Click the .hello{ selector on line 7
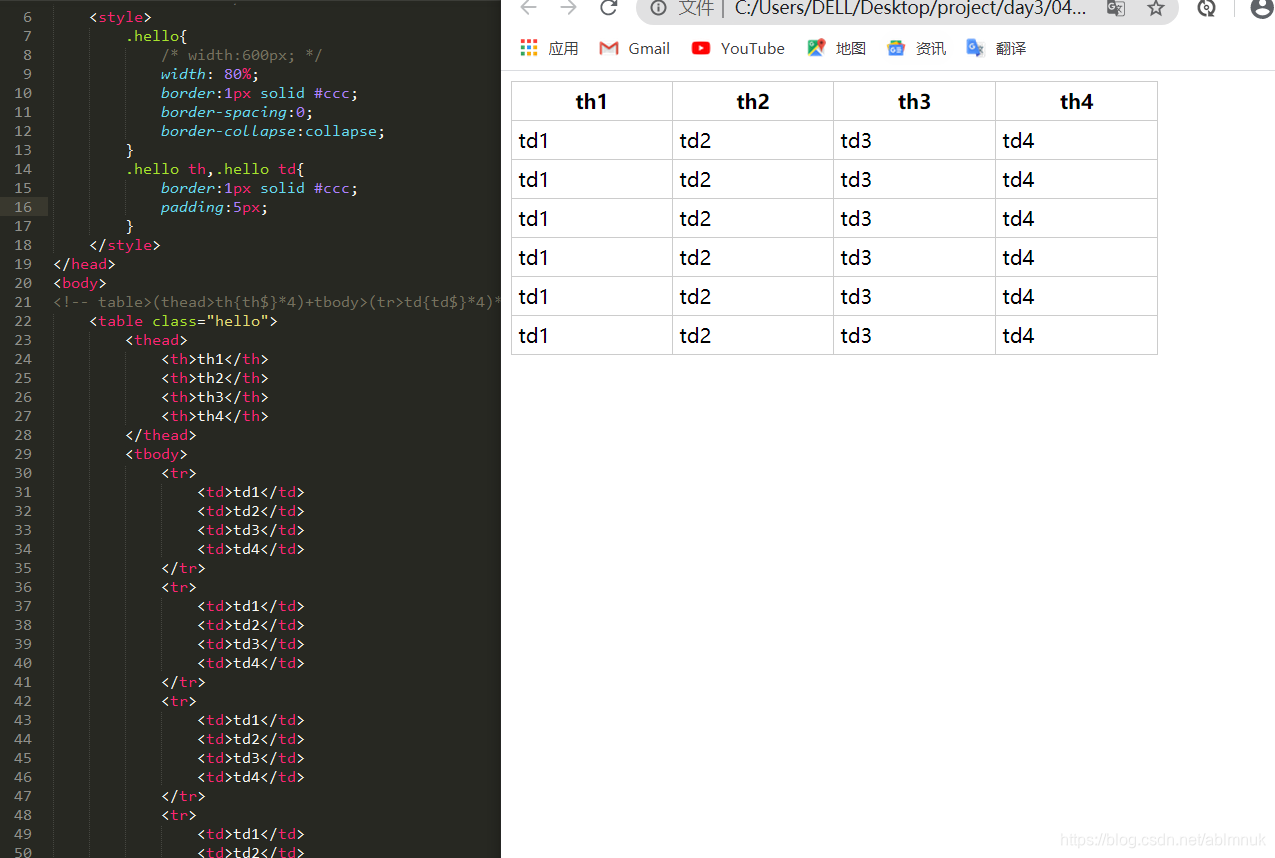Screen dimensions: 1275x858 tap(156, 36)
